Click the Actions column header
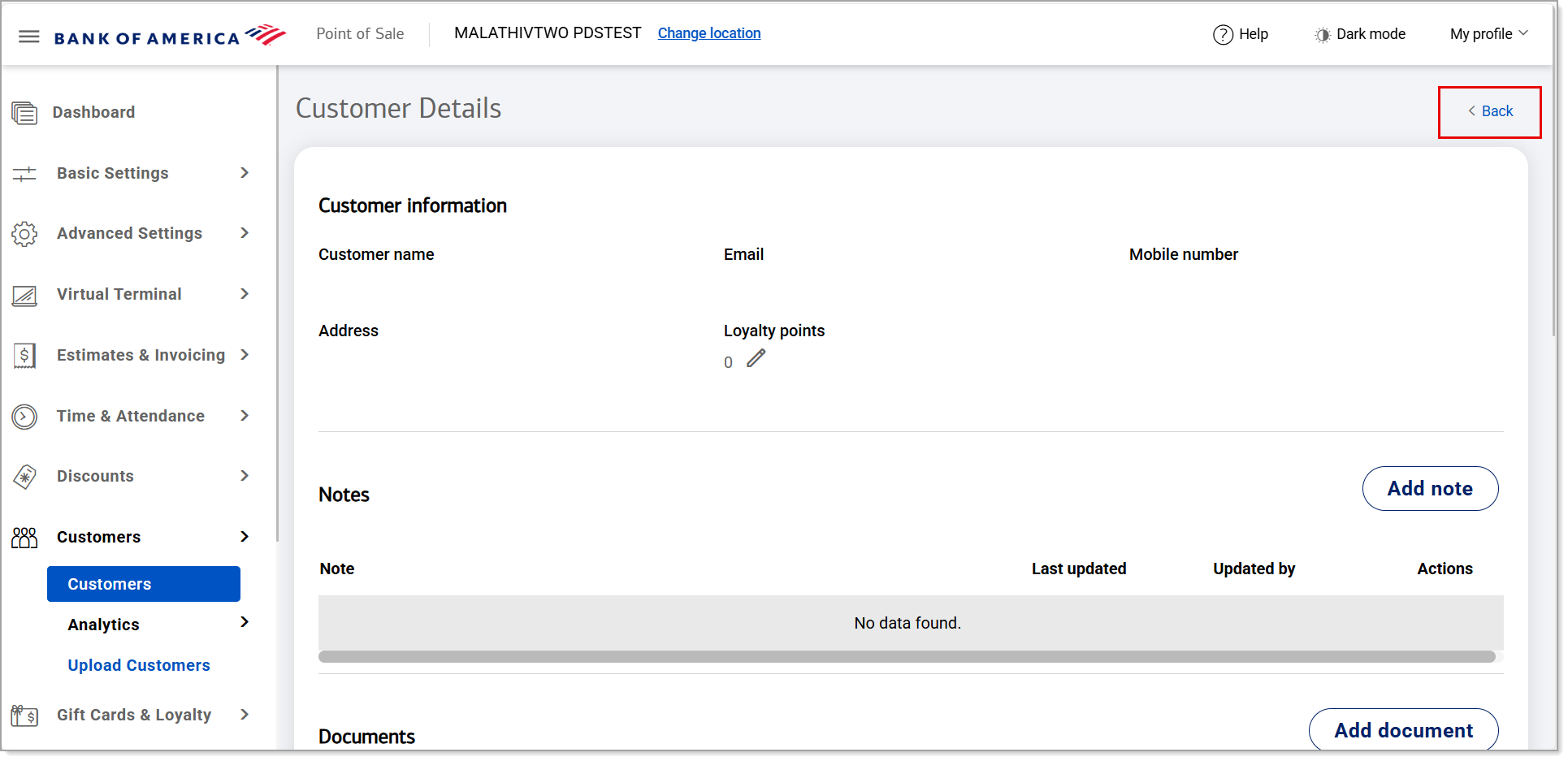The image size is (1568, 761). tap(1445, 569)
